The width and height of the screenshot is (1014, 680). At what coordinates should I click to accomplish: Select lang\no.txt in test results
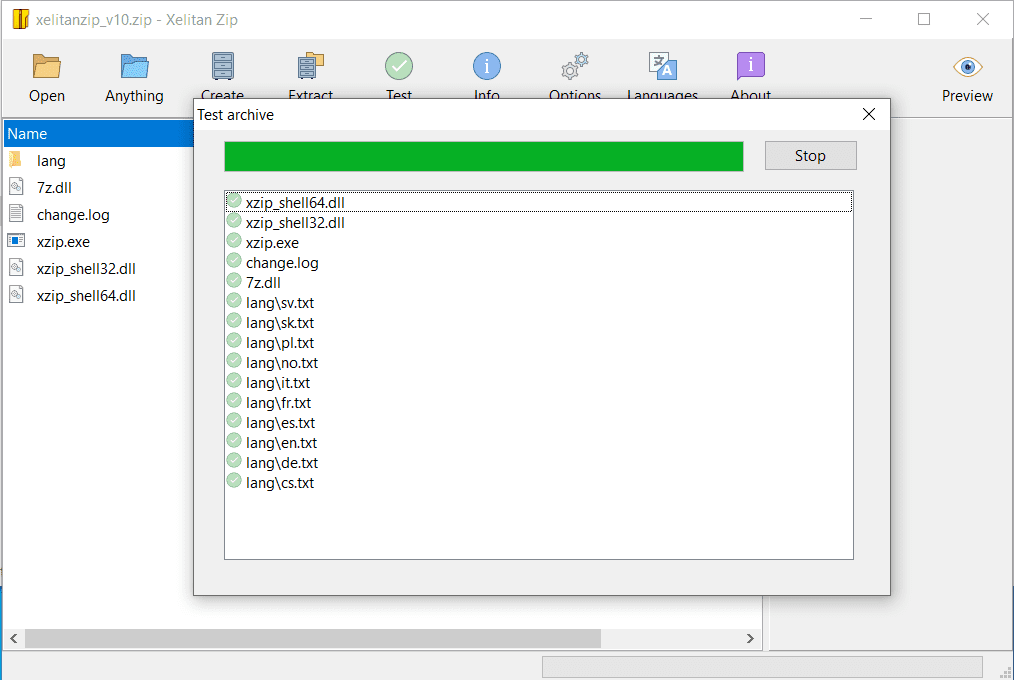tap(282, 363)
